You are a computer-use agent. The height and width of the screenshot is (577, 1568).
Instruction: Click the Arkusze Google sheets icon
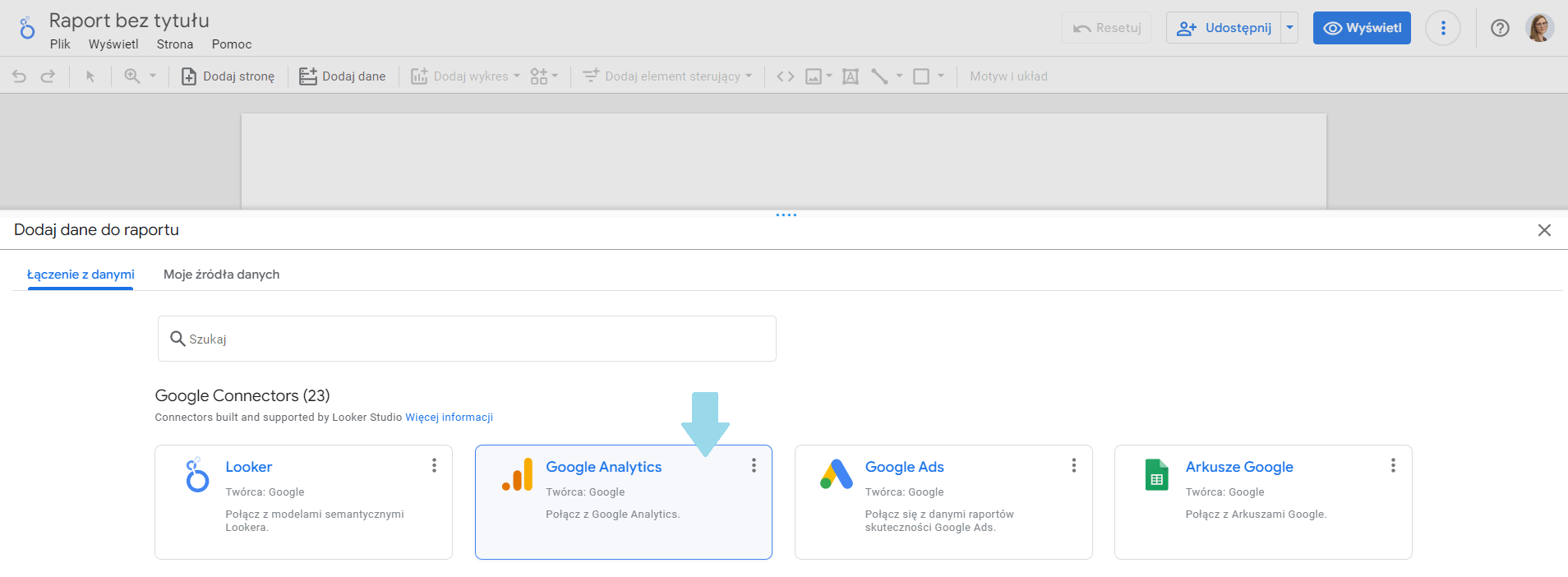1156,475
